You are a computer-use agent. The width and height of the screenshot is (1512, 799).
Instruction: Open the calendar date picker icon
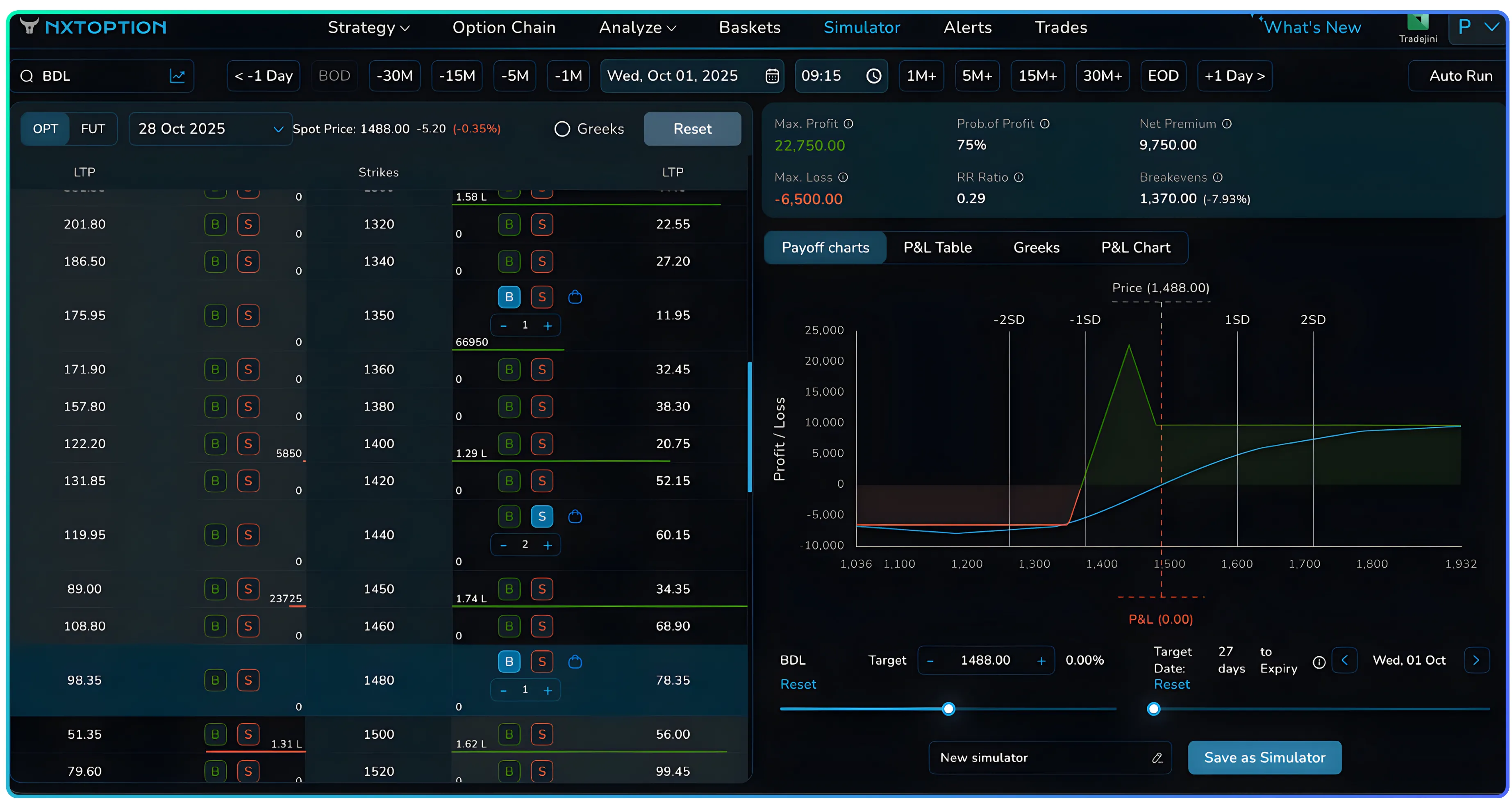point(772,76)
